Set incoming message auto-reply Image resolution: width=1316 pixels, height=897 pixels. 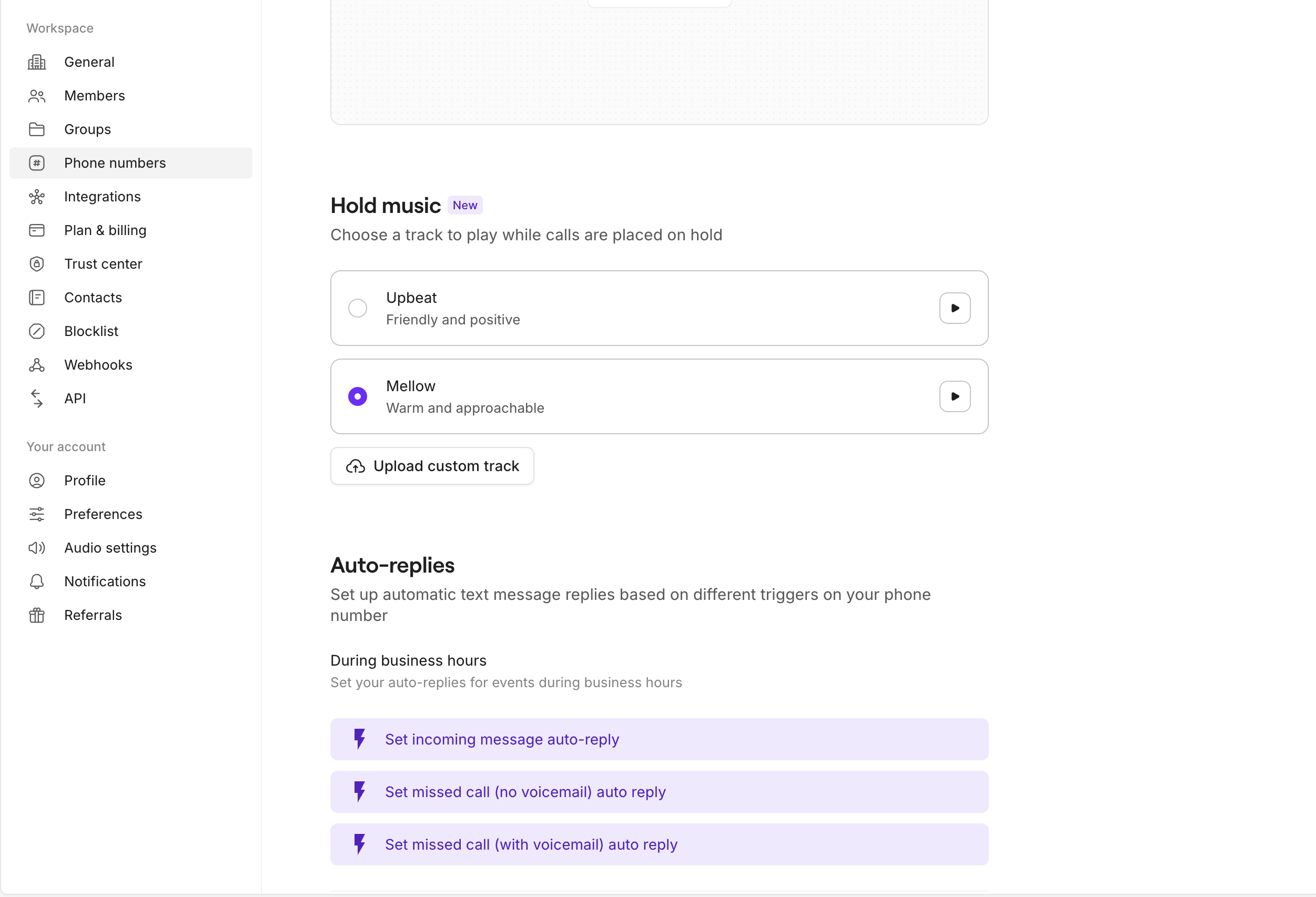502,739
